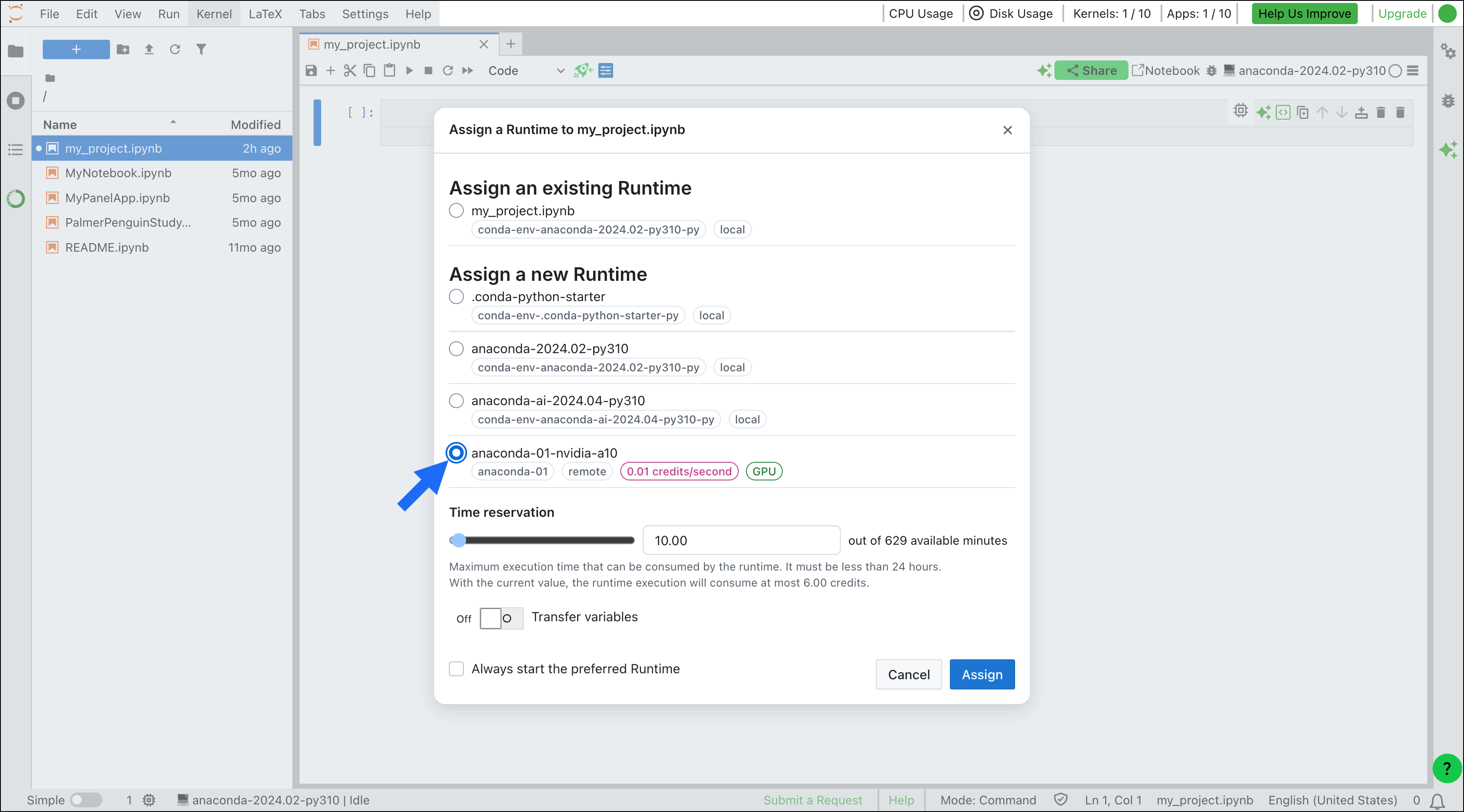1464x812 pixels.
Task: Click the upload files icon
Action: pos(149,49)
